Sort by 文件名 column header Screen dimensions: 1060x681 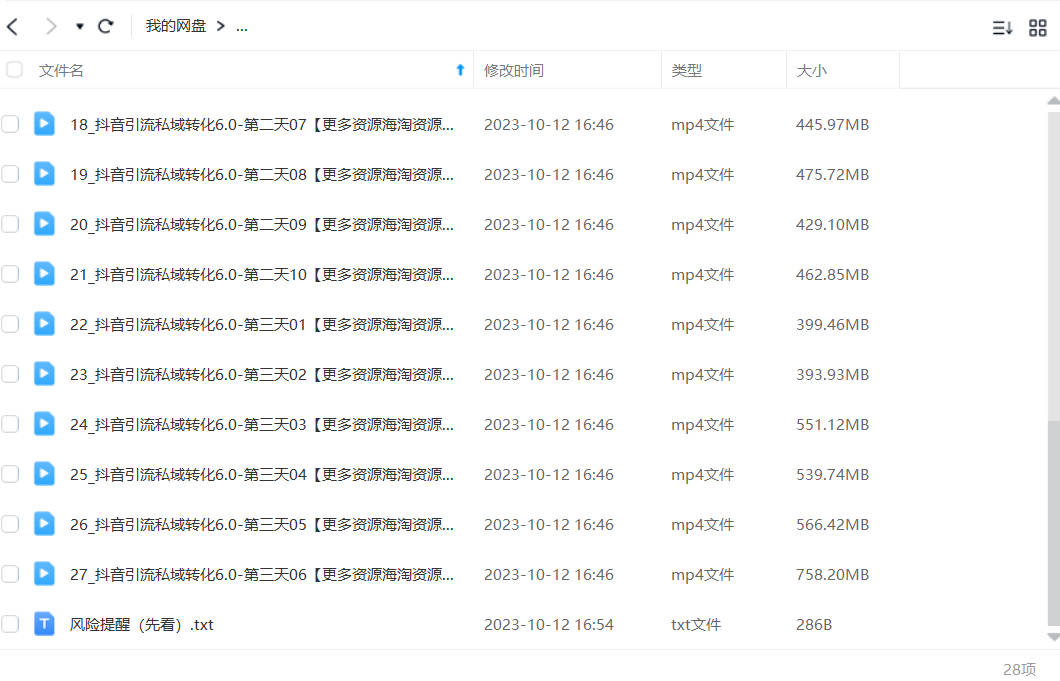coord(61,70)
